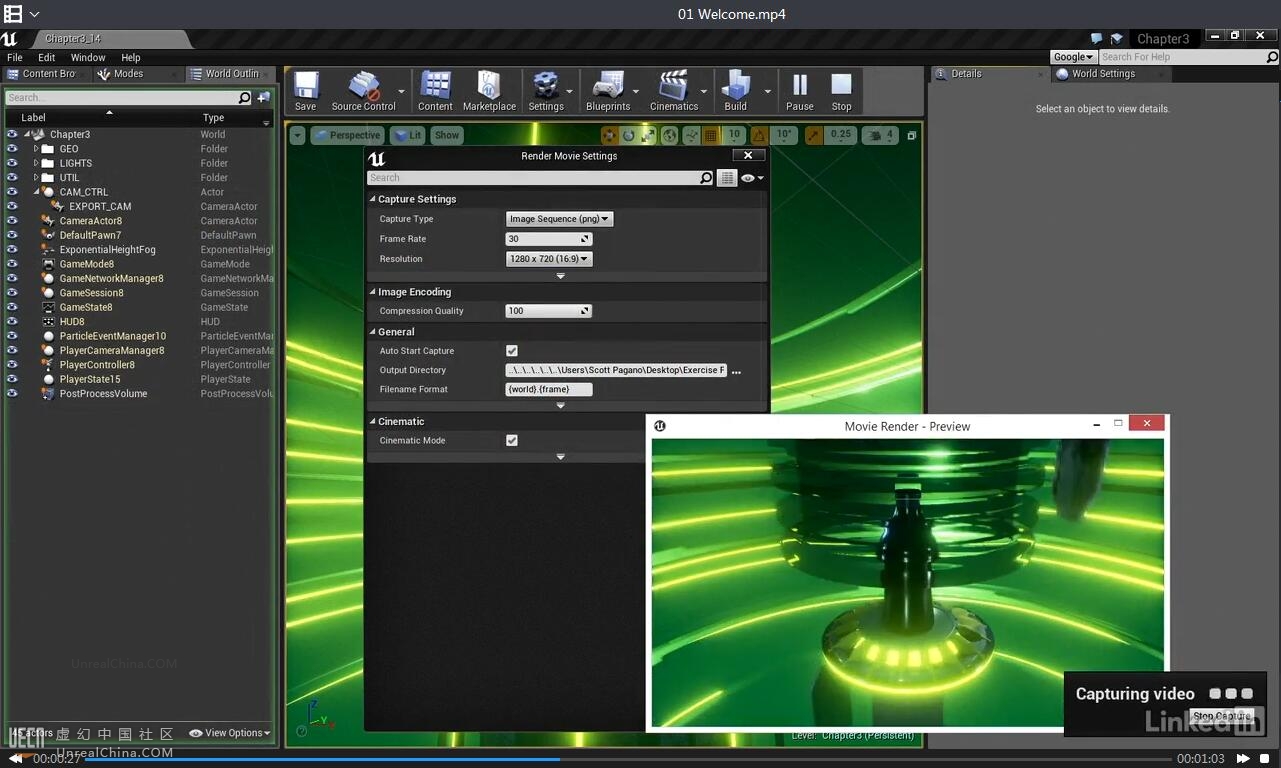1281x768 pixels.
Task: Toggle visibility of CameraActor8
Action: 12,221
